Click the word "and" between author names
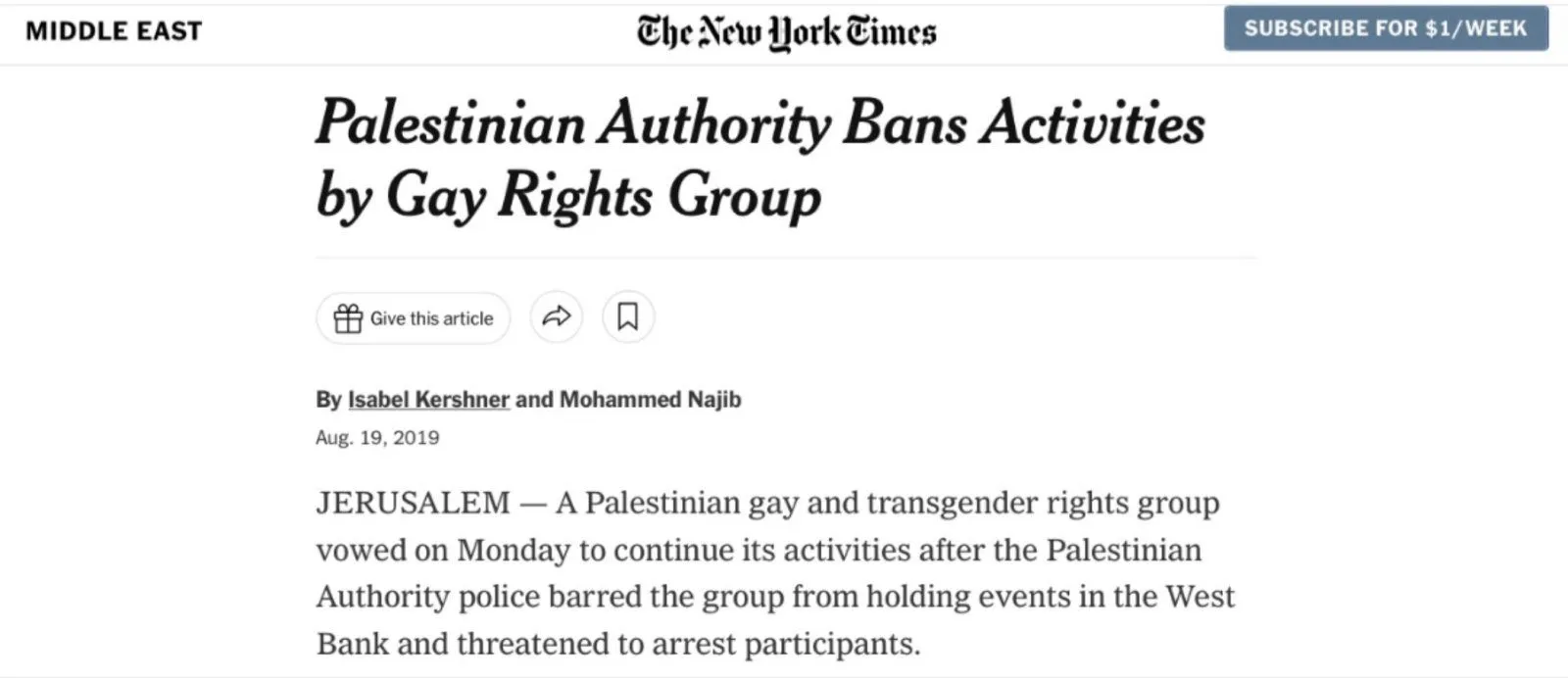This screenshot has height=678, width=1568. (x=534, y=400)
